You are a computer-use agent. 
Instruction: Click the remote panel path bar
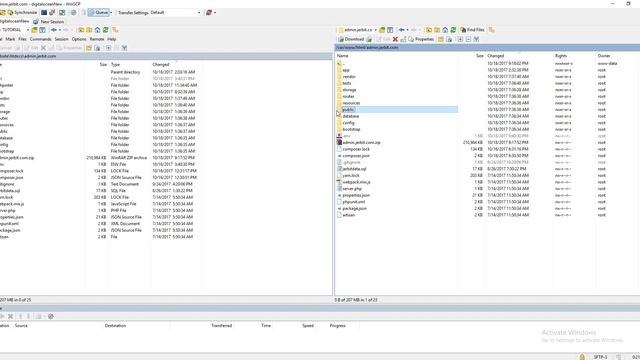tap(487, 47)
